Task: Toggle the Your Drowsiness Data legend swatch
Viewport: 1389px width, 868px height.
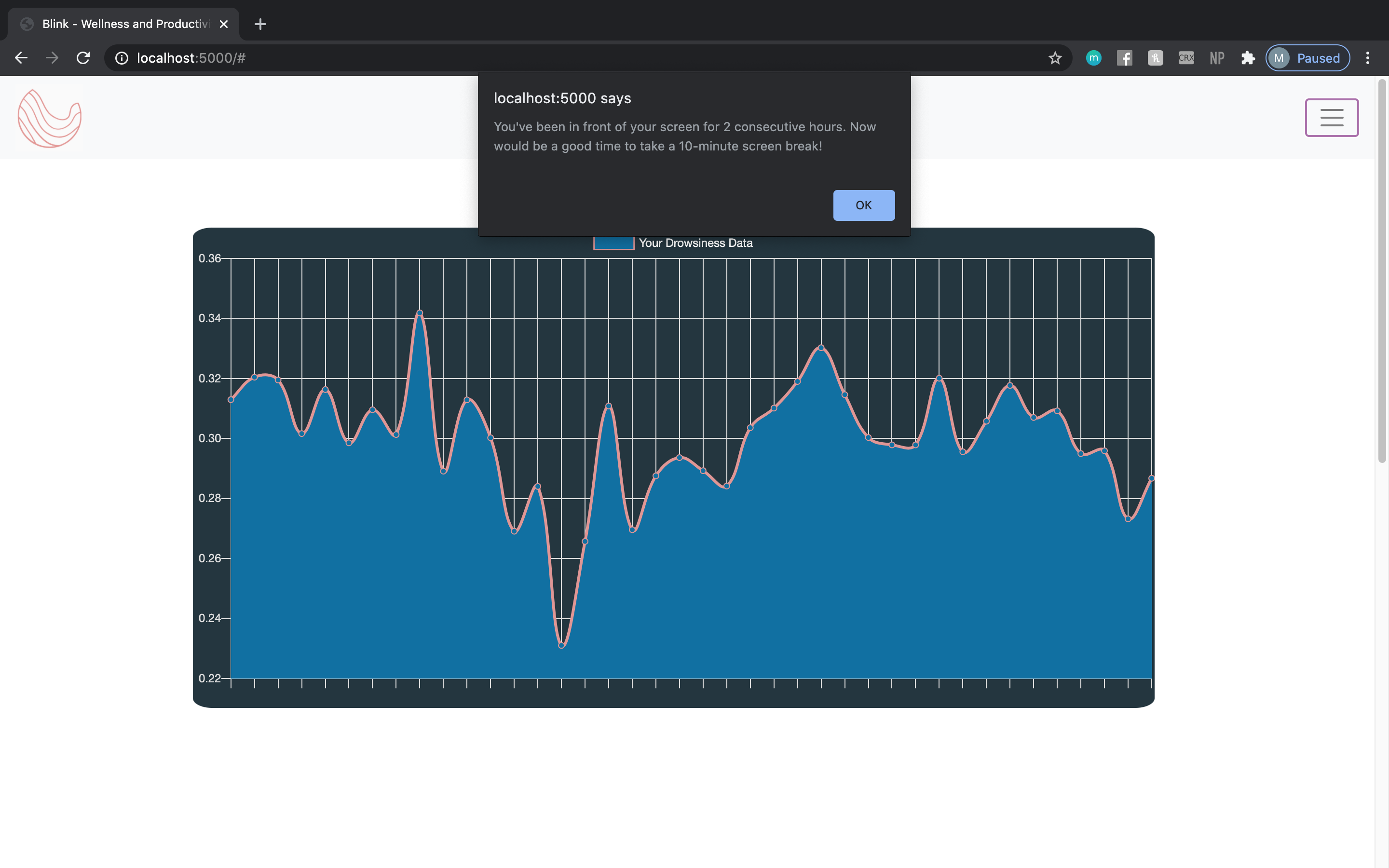Action: 613,243
